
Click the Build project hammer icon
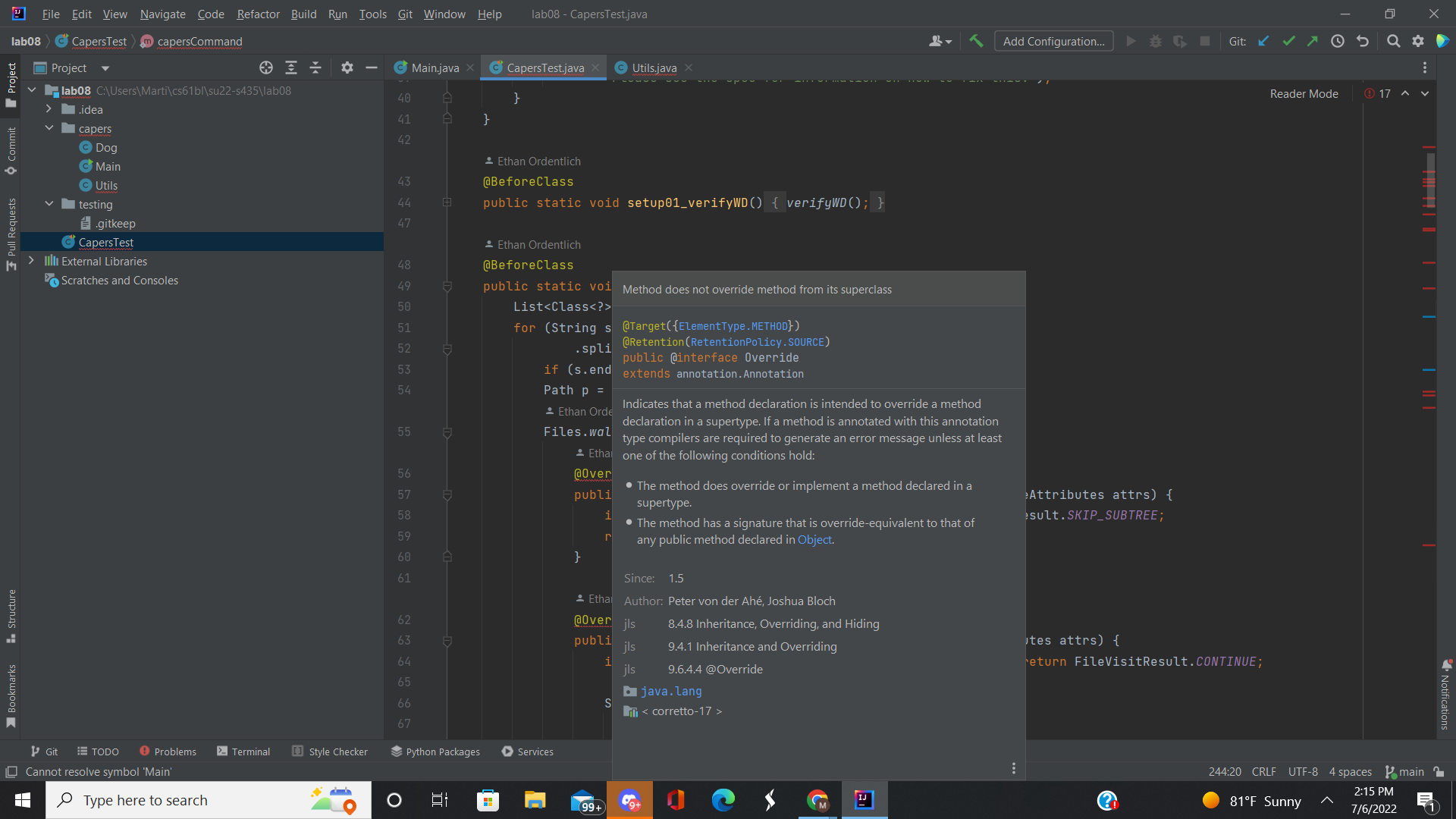click(x=976, y=42)
